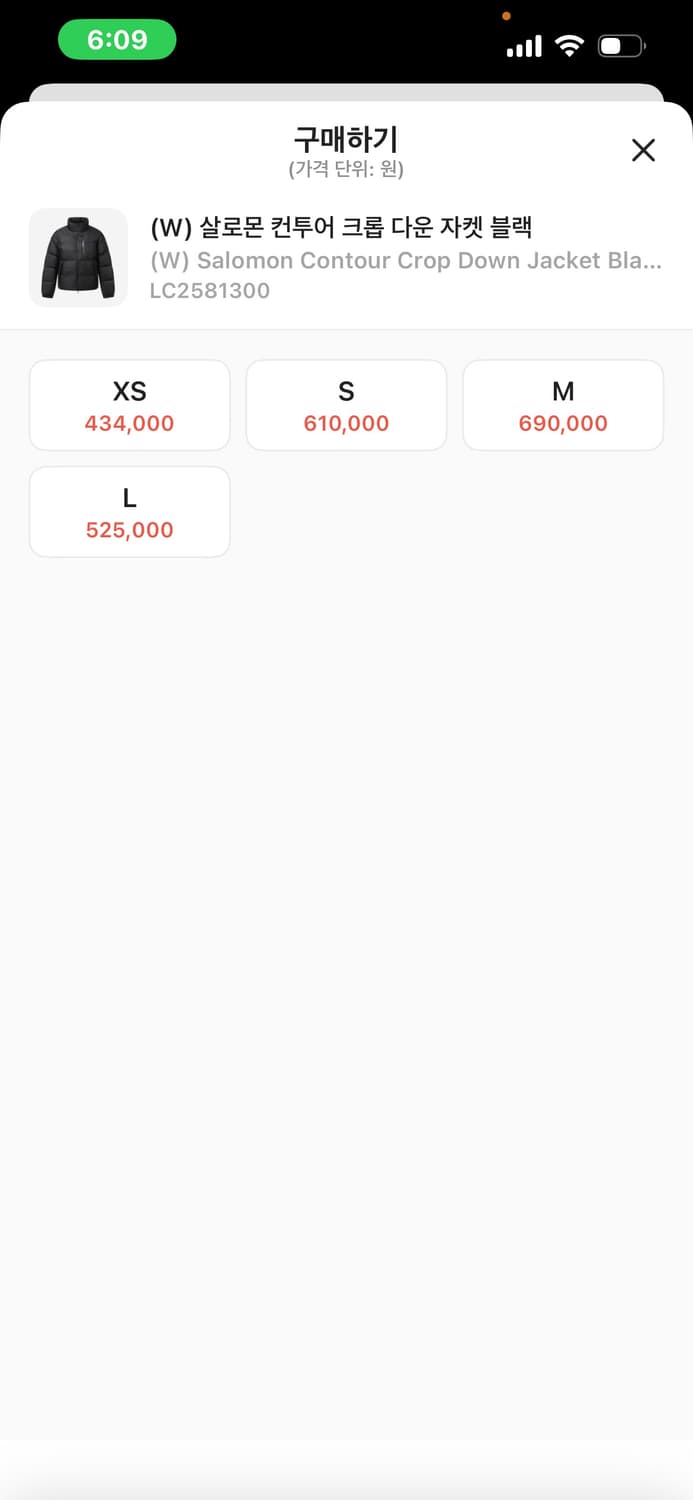Tap the English Salomon Contour product name
Screen dimensions: 693x1500
coord(405,261)
